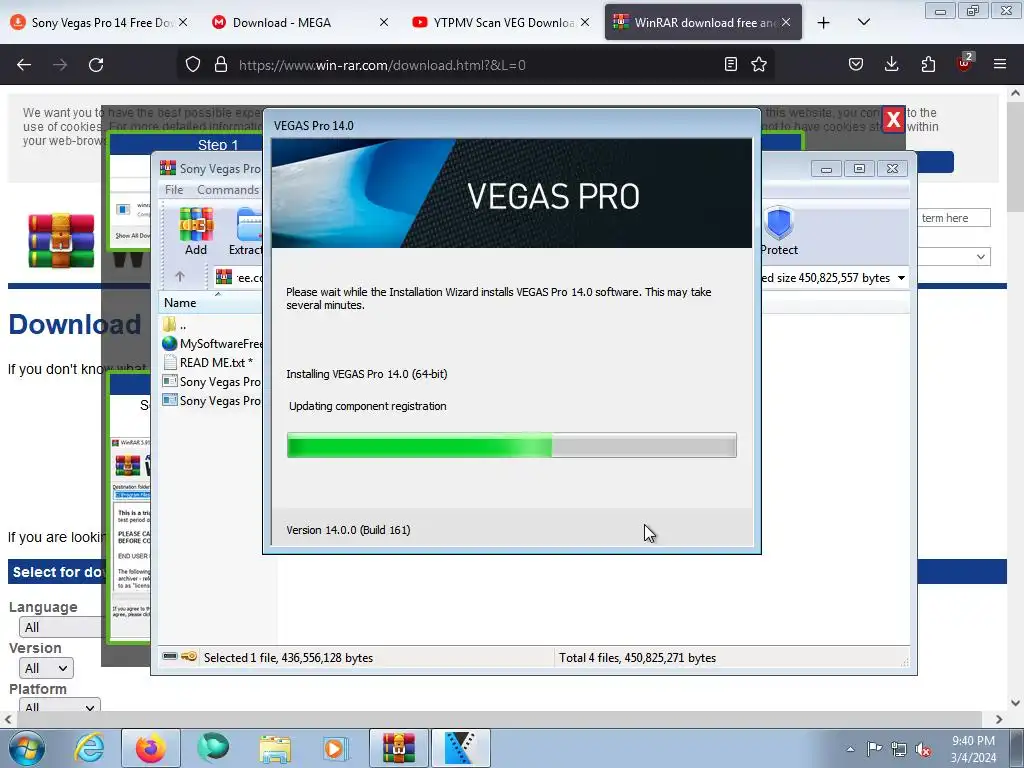Click the Add icon in WinRAR toolbar

click(x=196, y=231)
